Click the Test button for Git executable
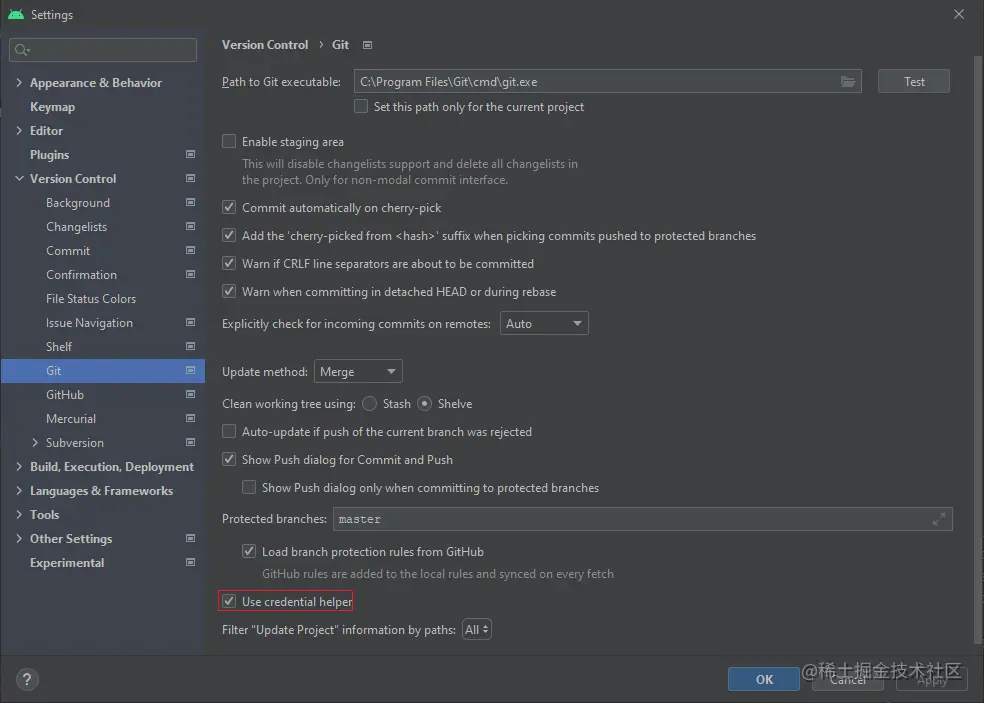 pos(914,82)
